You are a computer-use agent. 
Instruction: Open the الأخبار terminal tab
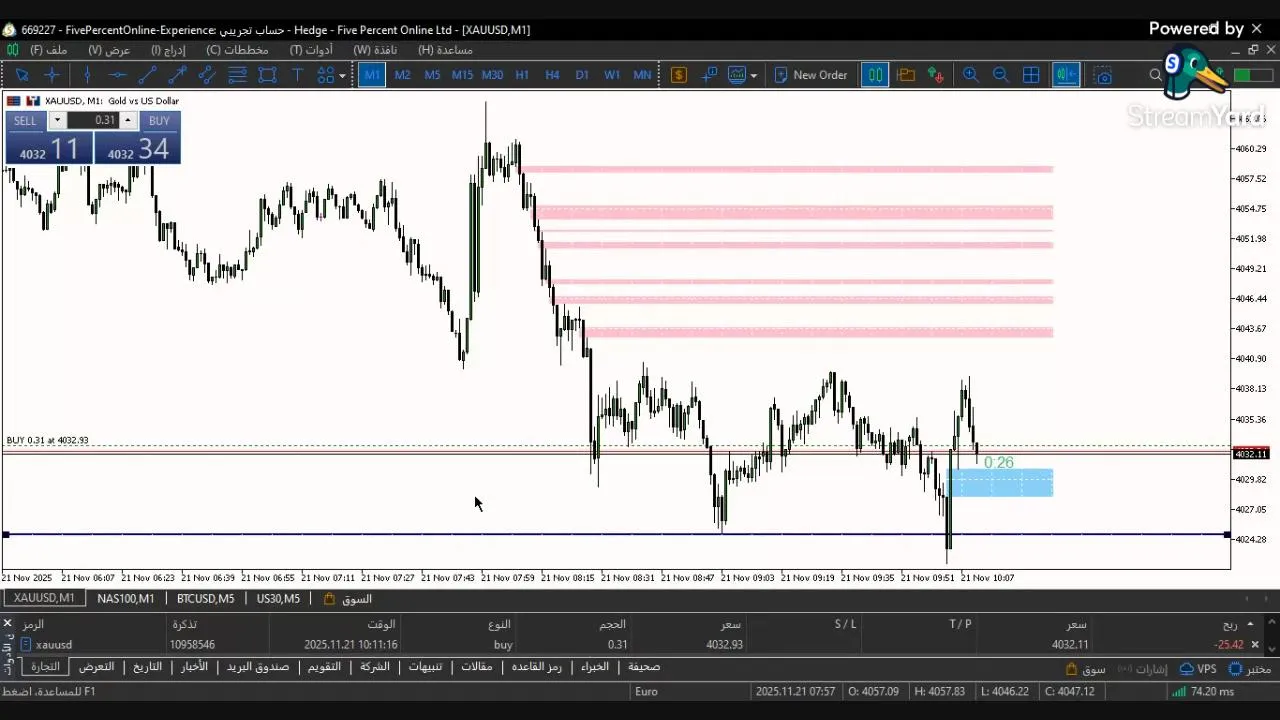194,667
